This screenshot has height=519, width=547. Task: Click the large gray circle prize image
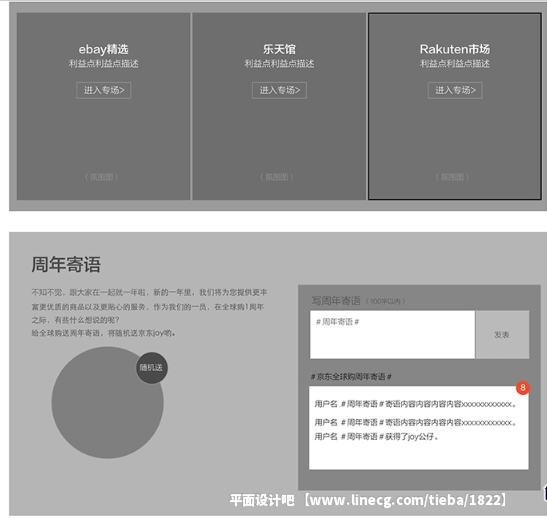coord(107,403)
